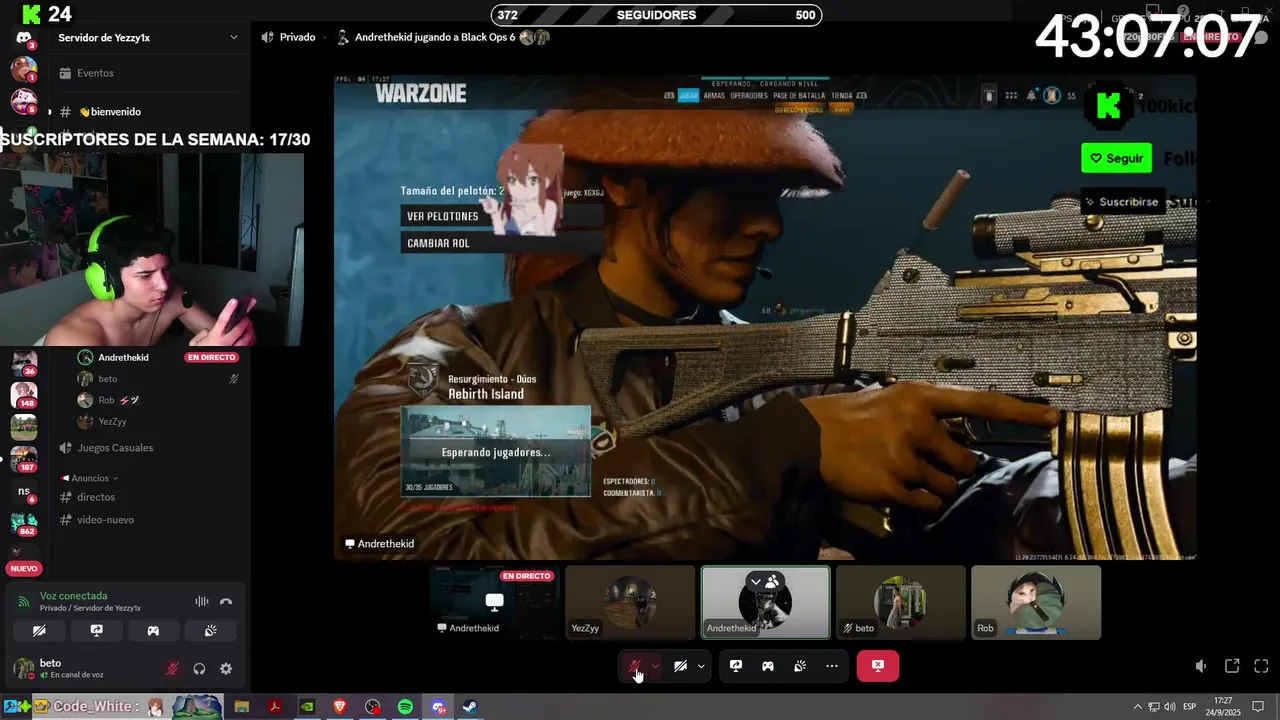
Task: Open soundboard from the call control bar
Action: (800, 666)
